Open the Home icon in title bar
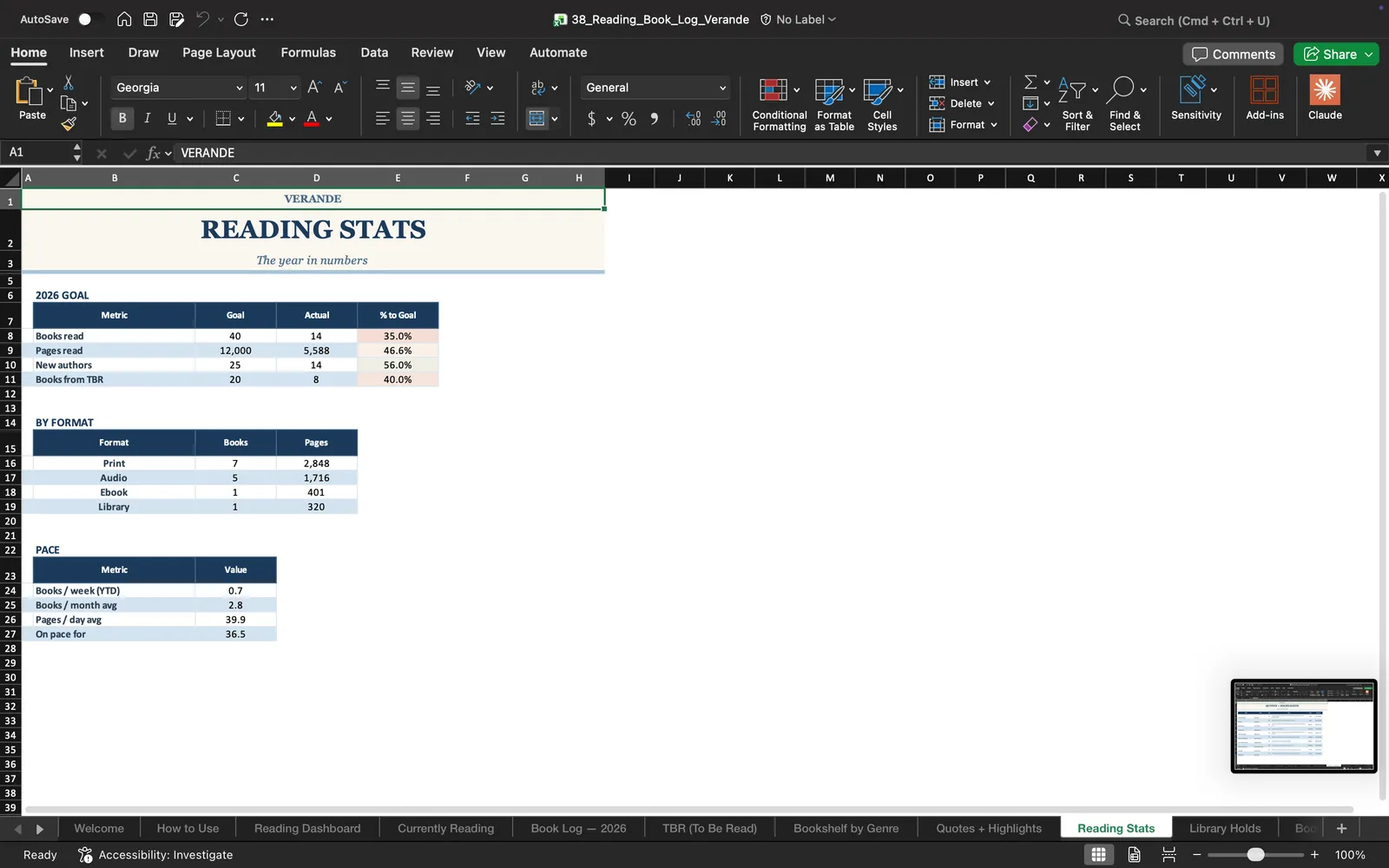The width and height of the screenshot is (1389, 868). pyautogui.click(x=124, y=19)
